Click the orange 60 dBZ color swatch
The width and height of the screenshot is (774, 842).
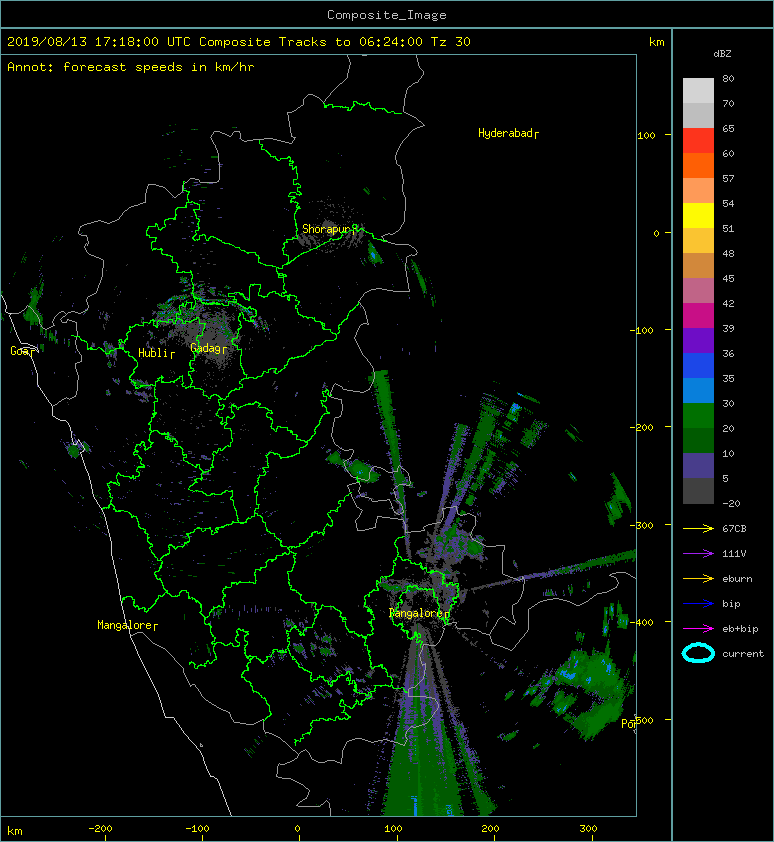pyautogui.click(x=698, y=165)
